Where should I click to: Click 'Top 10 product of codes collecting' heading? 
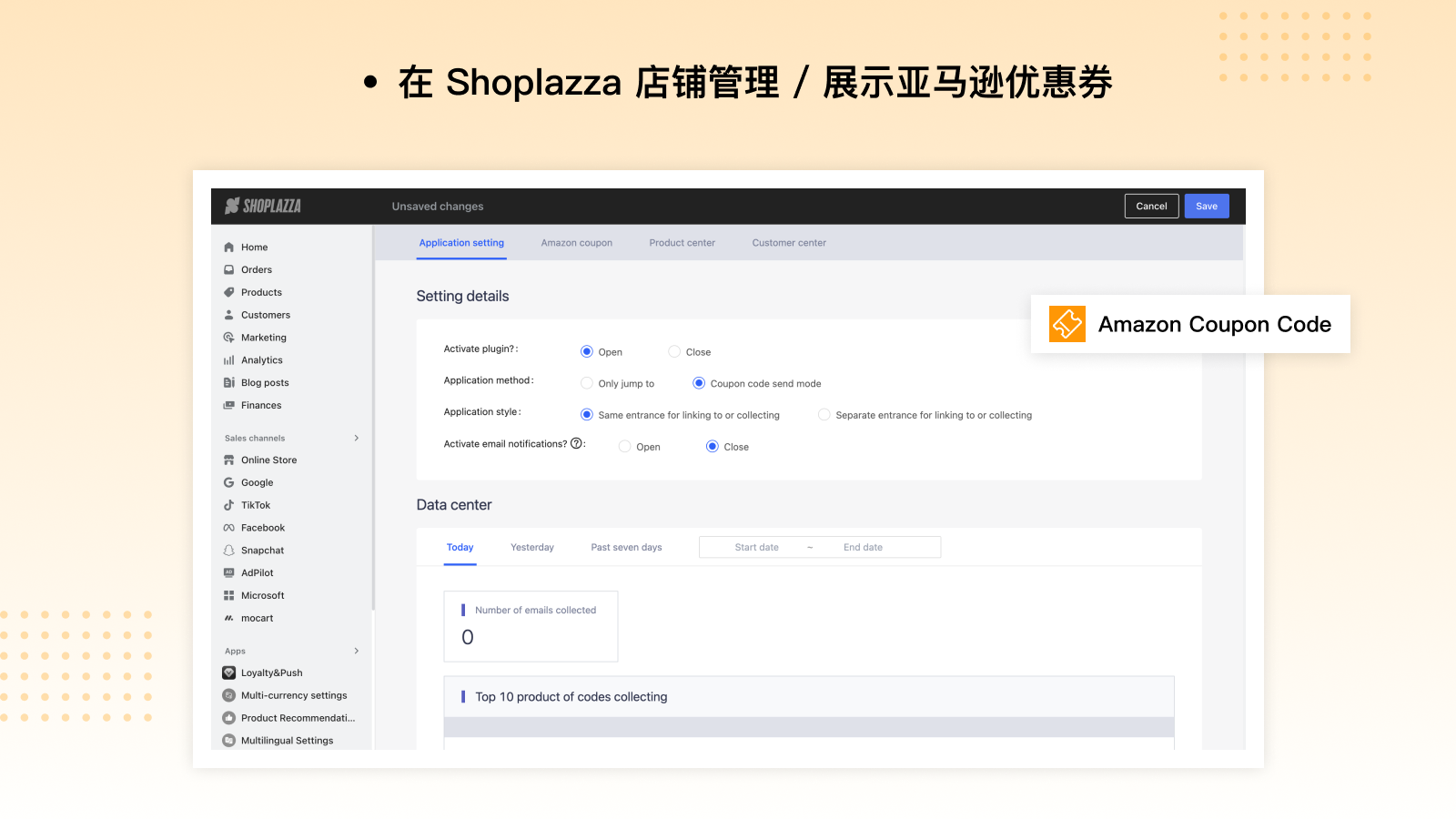tap(571, 697)
